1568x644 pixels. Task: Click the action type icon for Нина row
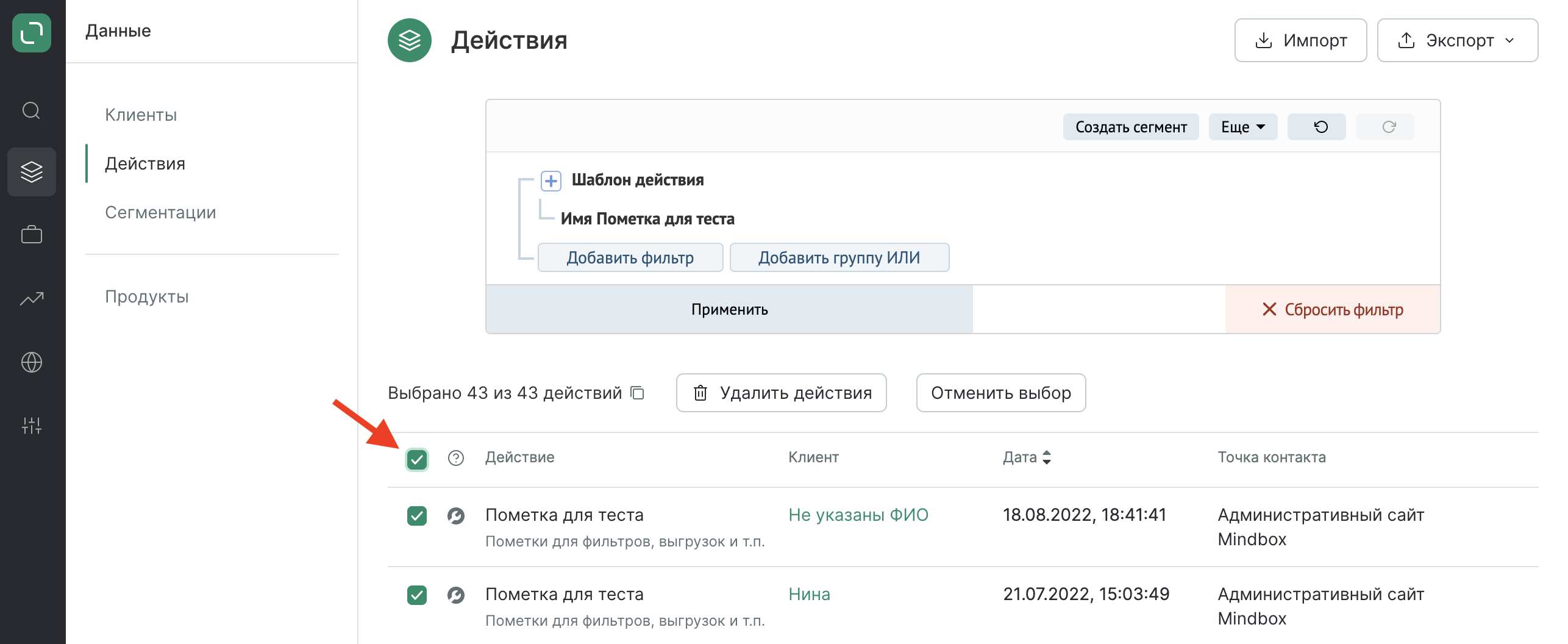(x=456, y=595)
